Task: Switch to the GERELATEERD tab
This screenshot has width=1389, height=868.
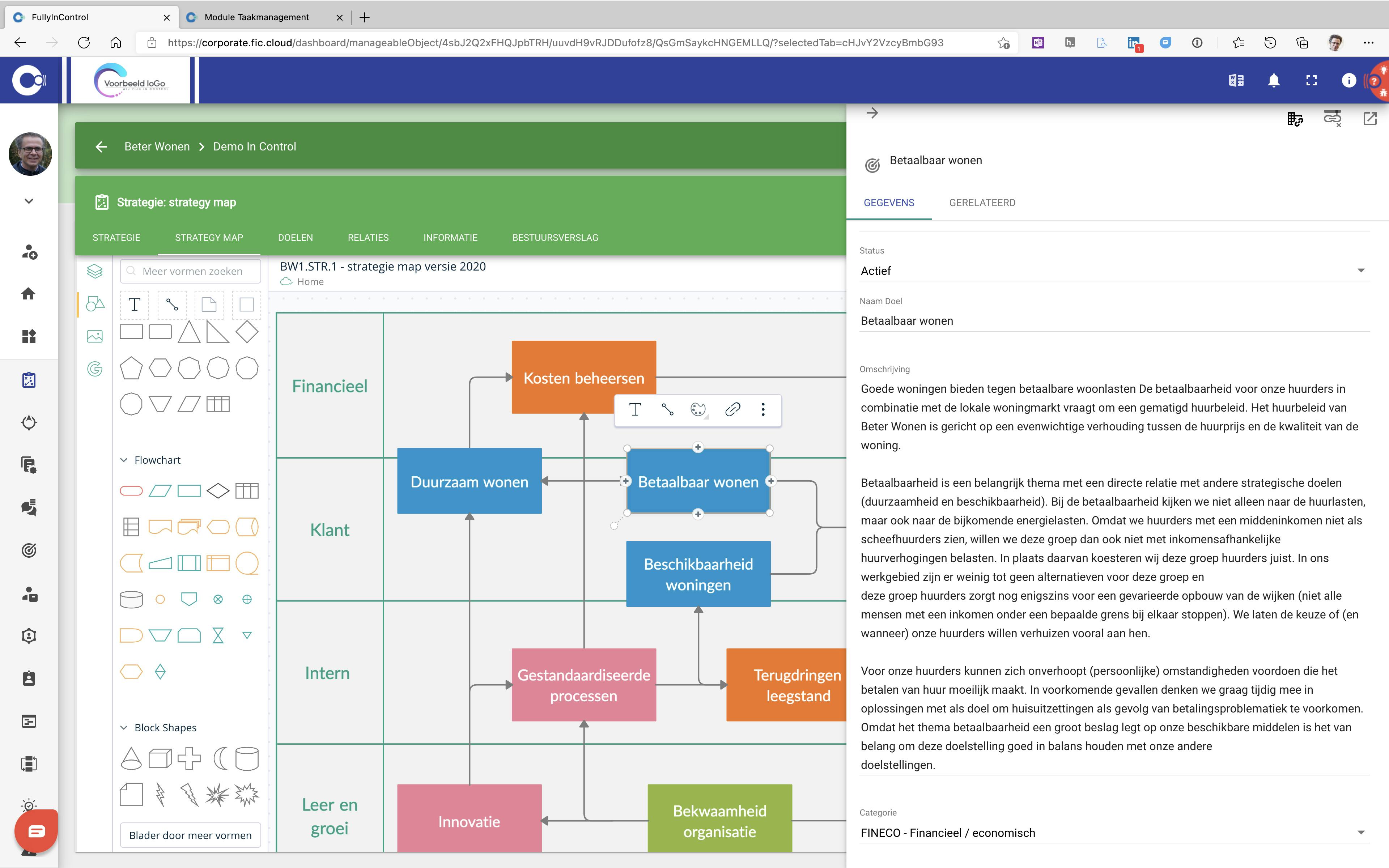Action: 981,203
